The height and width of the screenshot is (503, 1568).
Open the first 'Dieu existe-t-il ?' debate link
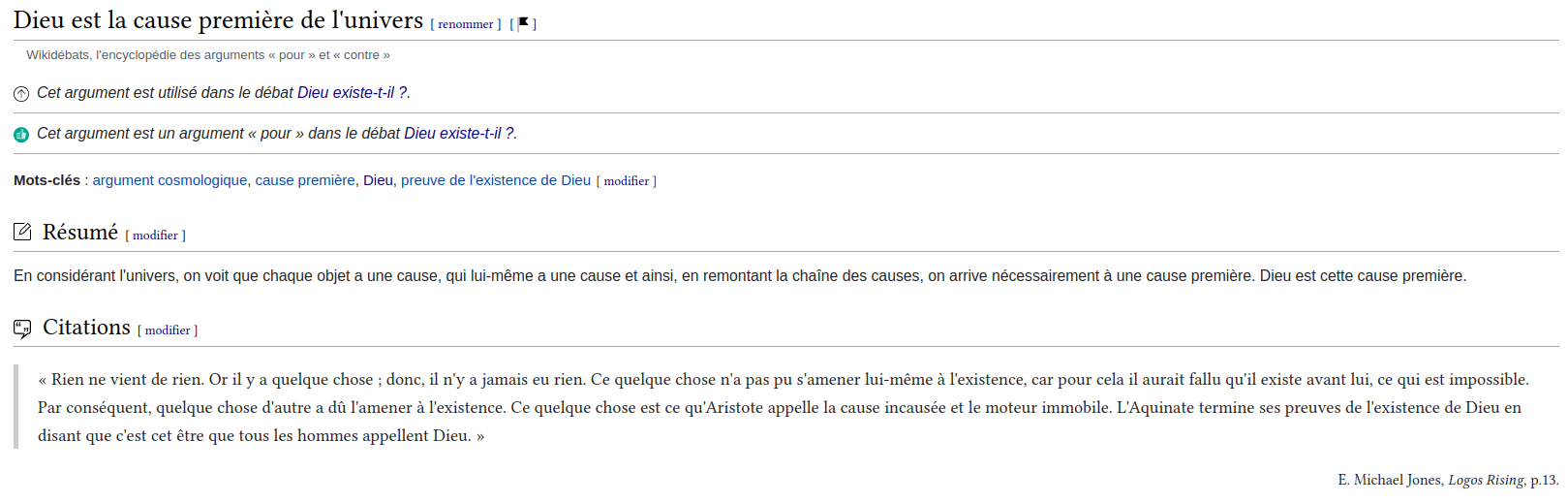(353, 93)
